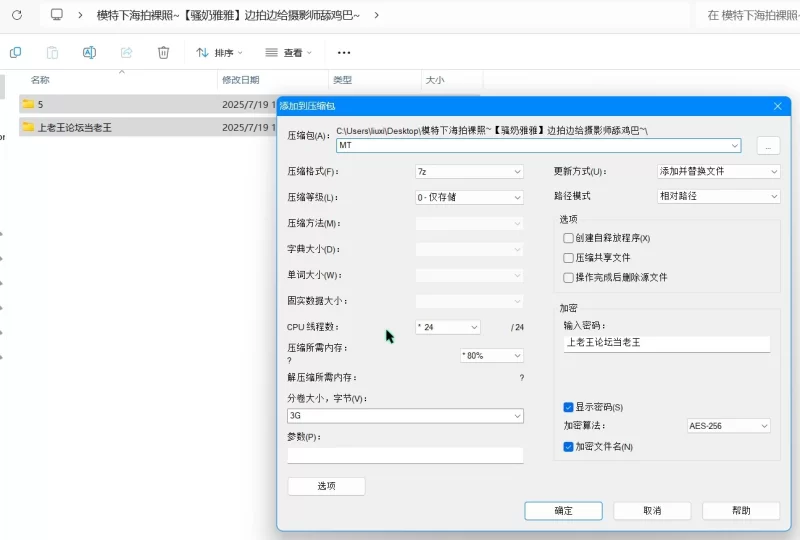The height and width of the screenshot is (540, 800).
Task: Open the 更新方式 dropdown
Action: pos(718,171)
